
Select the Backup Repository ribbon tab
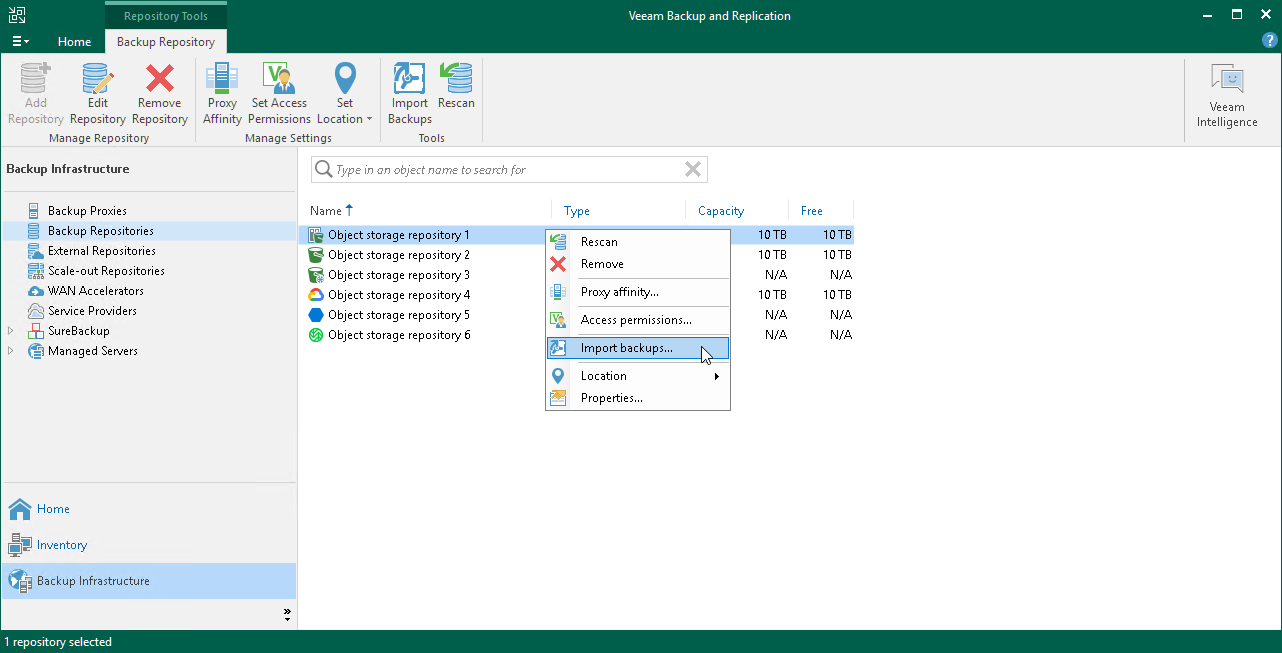(x=166, y=42)
